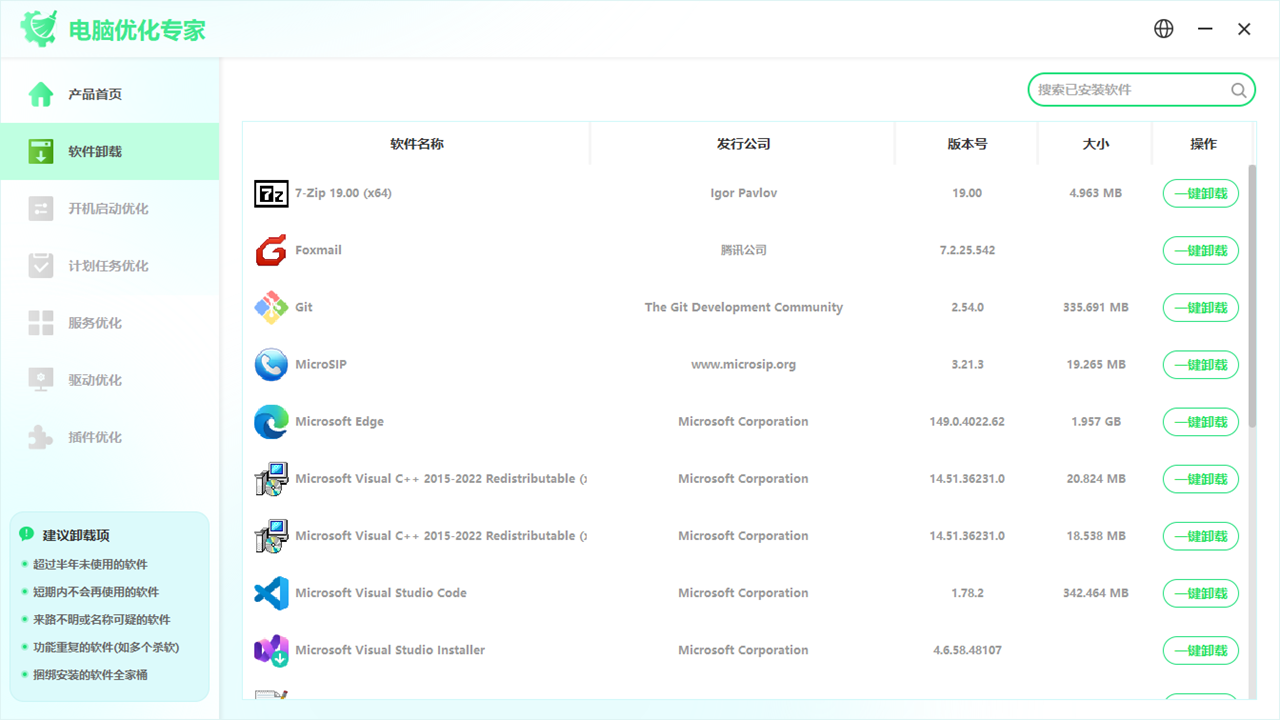Click version 1.78.2
Image resolution: width=1280 pixels, height=720 pixels.
click(x=967, y=593)
